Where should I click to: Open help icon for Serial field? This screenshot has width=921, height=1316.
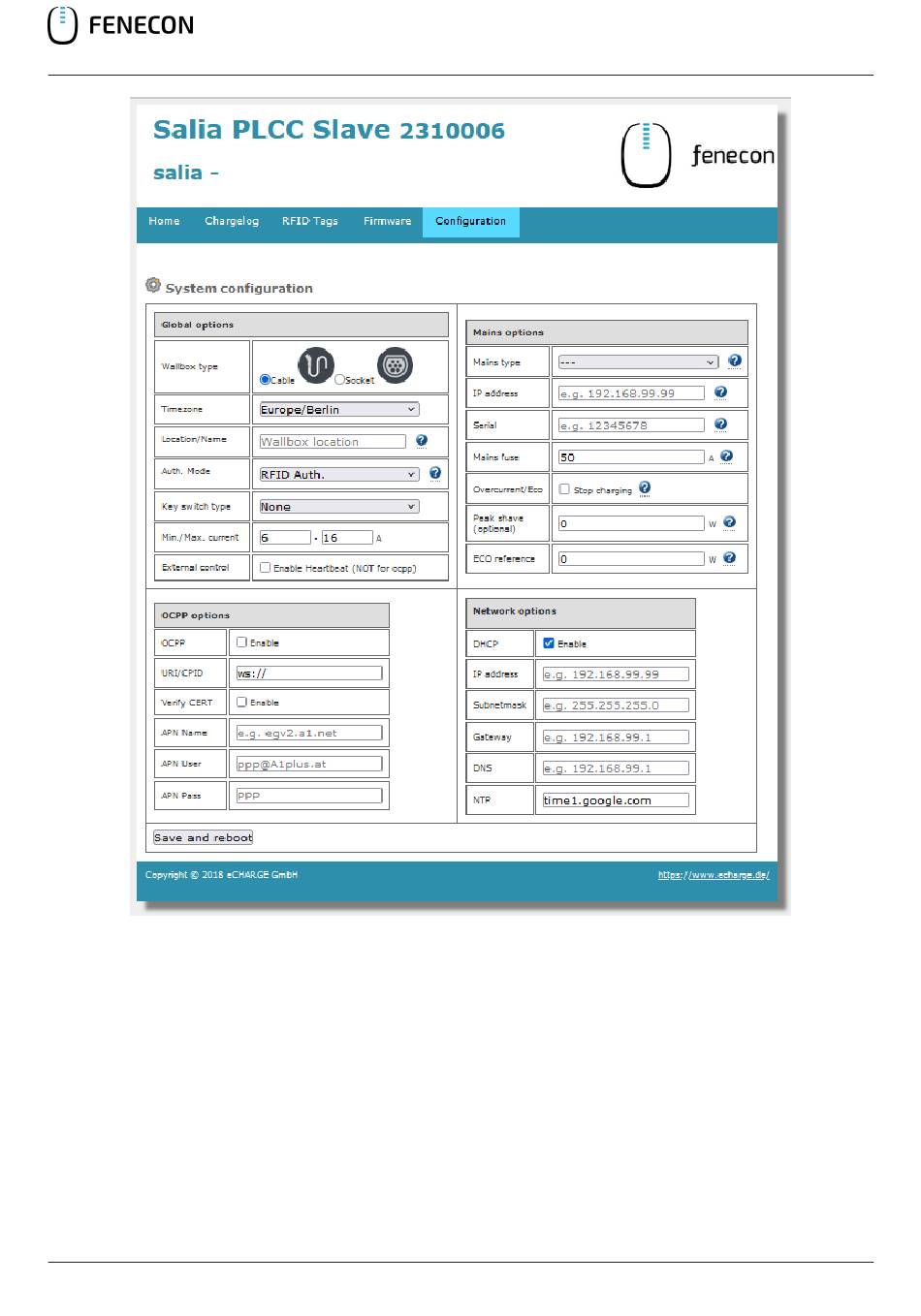tap(720, 423)
